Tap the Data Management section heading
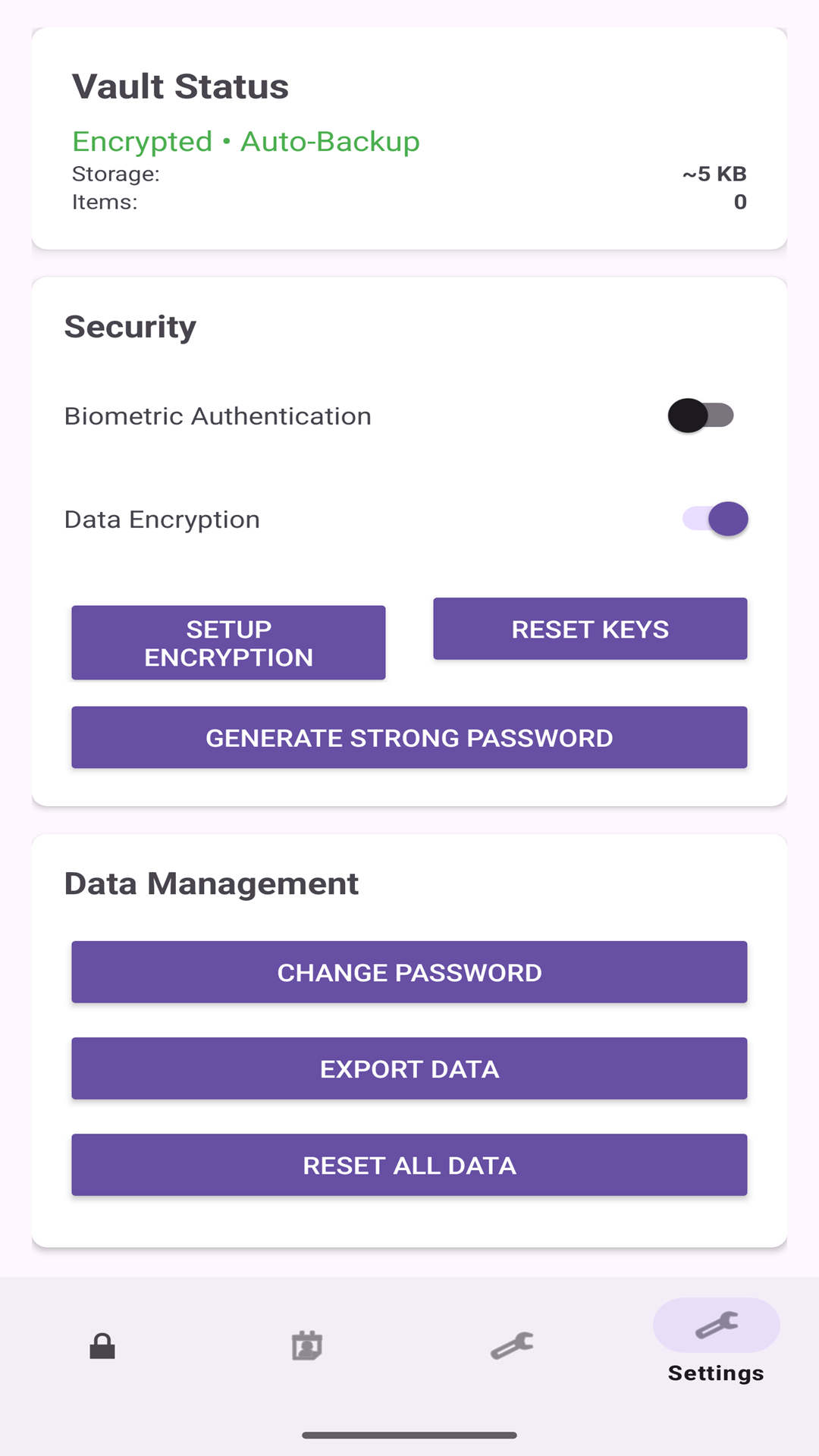The height and width of the screenshot is (1456, 819). click(x=212, y=883)
